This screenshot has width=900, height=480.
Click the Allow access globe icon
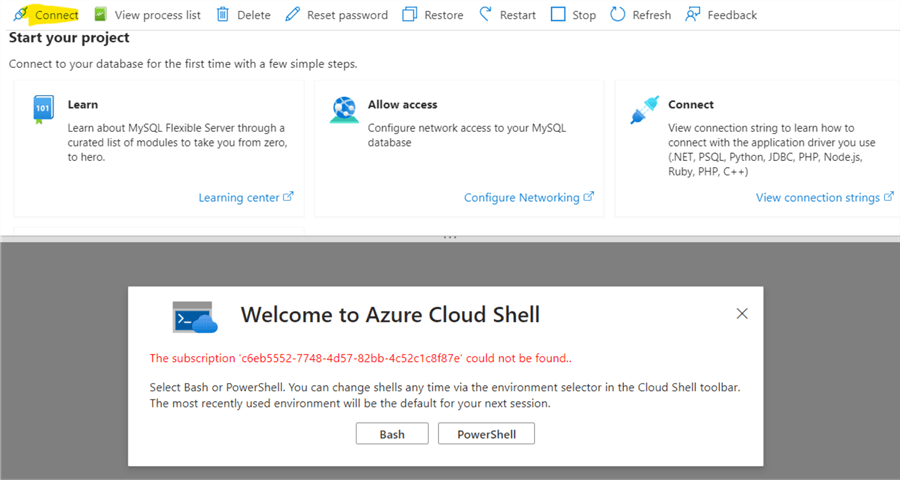[x=343, y=110]
